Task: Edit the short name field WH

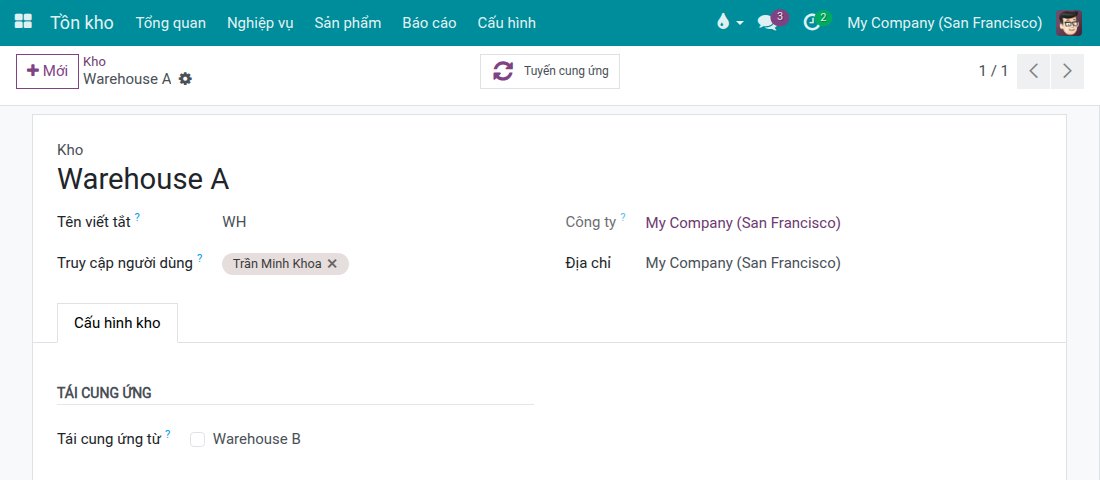Action: (377, 222)
